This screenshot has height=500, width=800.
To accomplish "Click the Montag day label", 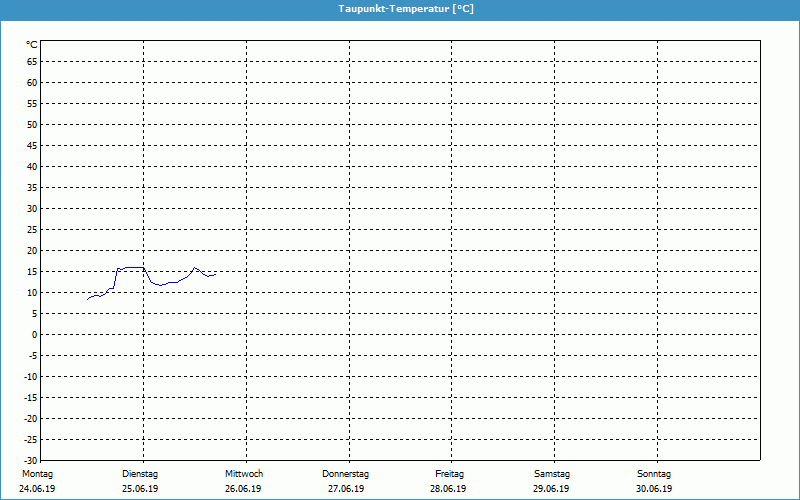I will click(x=37, y=474).
